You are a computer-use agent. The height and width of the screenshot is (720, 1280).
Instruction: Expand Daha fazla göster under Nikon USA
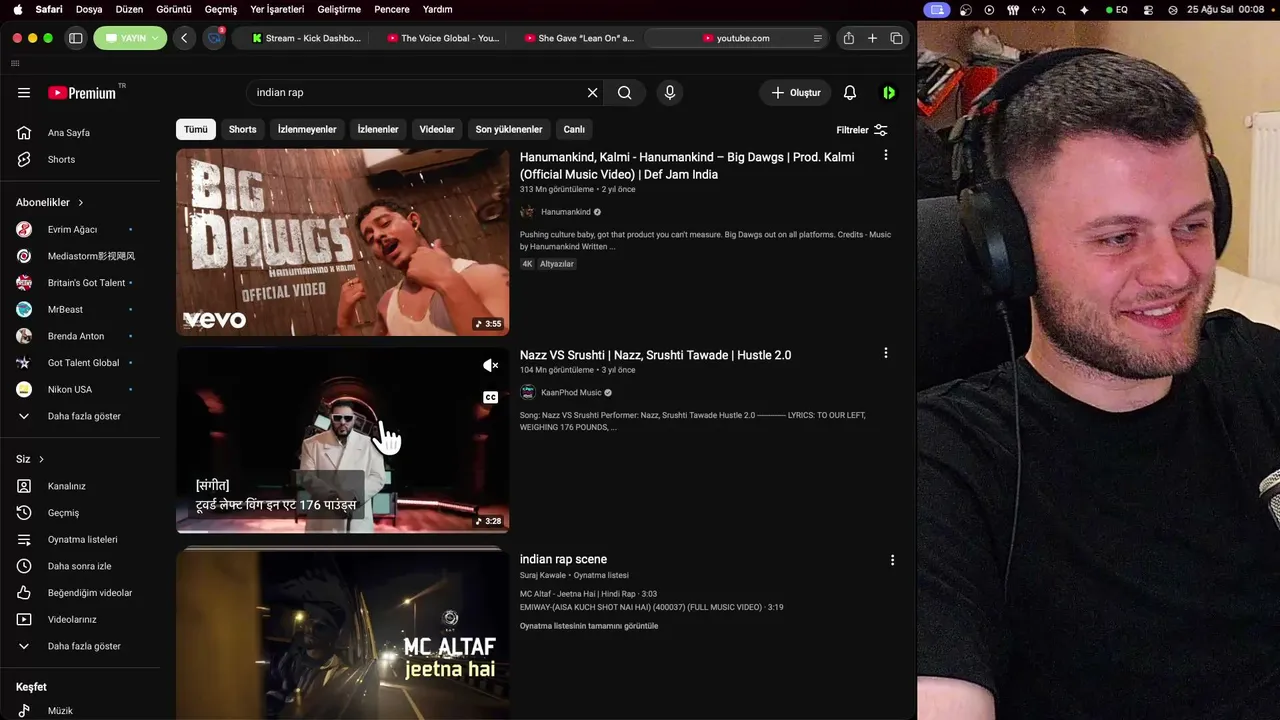tap(84, 416)
